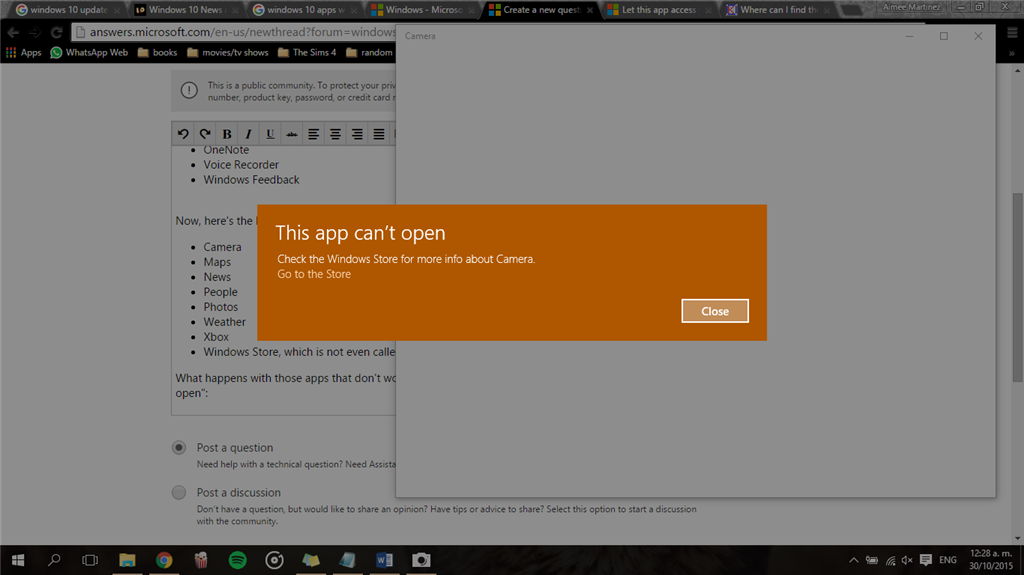
Task: Click the "Weather" list item in editor
Action: click(225, 322)
